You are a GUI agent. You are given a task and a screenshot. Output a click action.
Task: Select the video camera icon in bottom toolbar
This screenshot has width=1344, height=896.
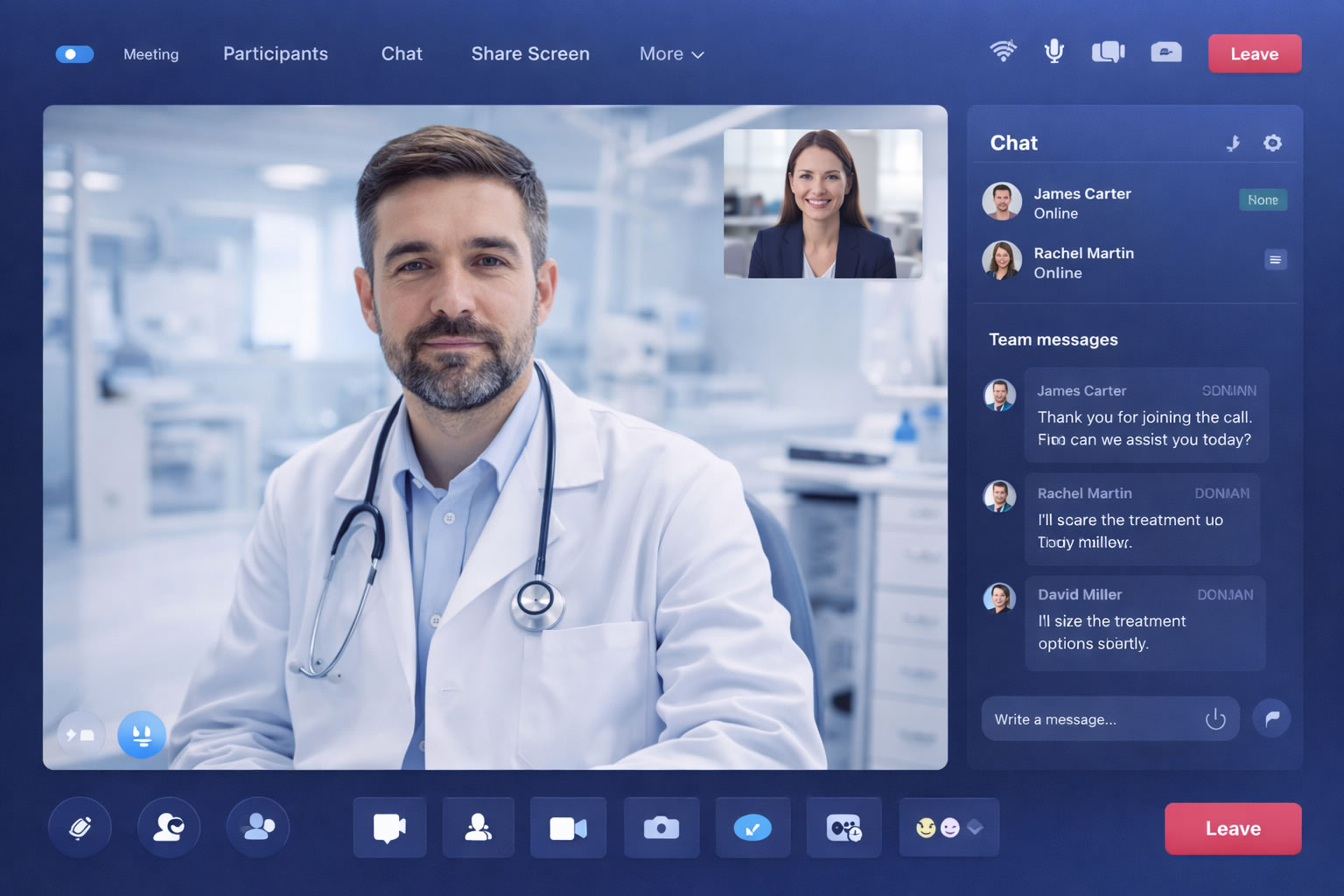[x=568, y=828]
